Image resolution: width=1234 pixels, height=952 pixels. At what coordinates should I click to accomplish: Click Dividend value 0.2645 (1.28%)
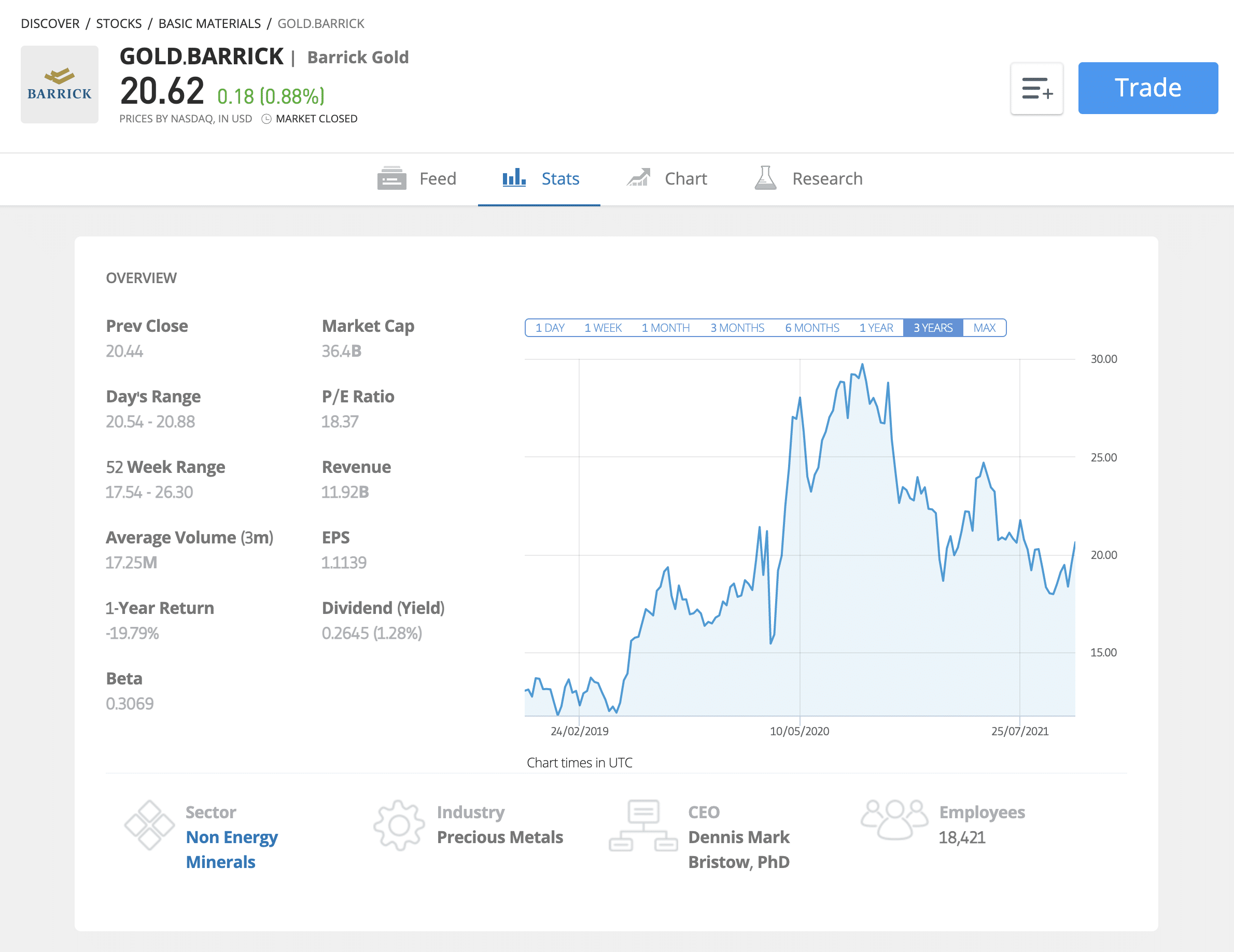372,633
